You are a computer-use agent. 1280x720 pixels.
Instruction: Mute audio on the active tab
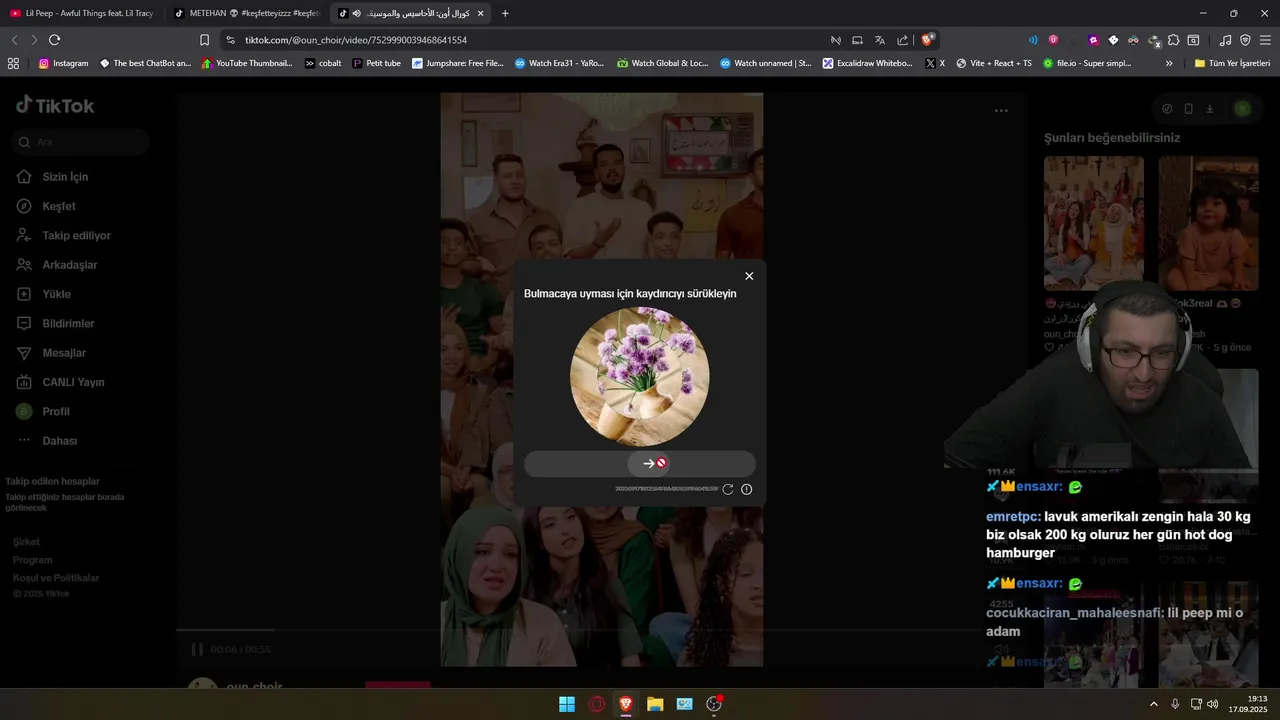(x=357, y=13)
